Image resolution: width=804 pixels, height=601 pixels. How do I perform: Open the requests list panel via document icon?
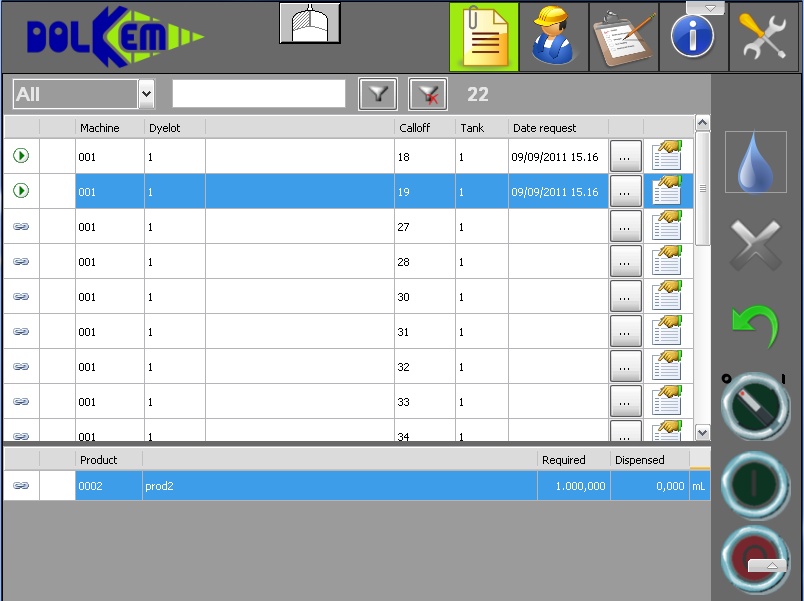(484, 37)
